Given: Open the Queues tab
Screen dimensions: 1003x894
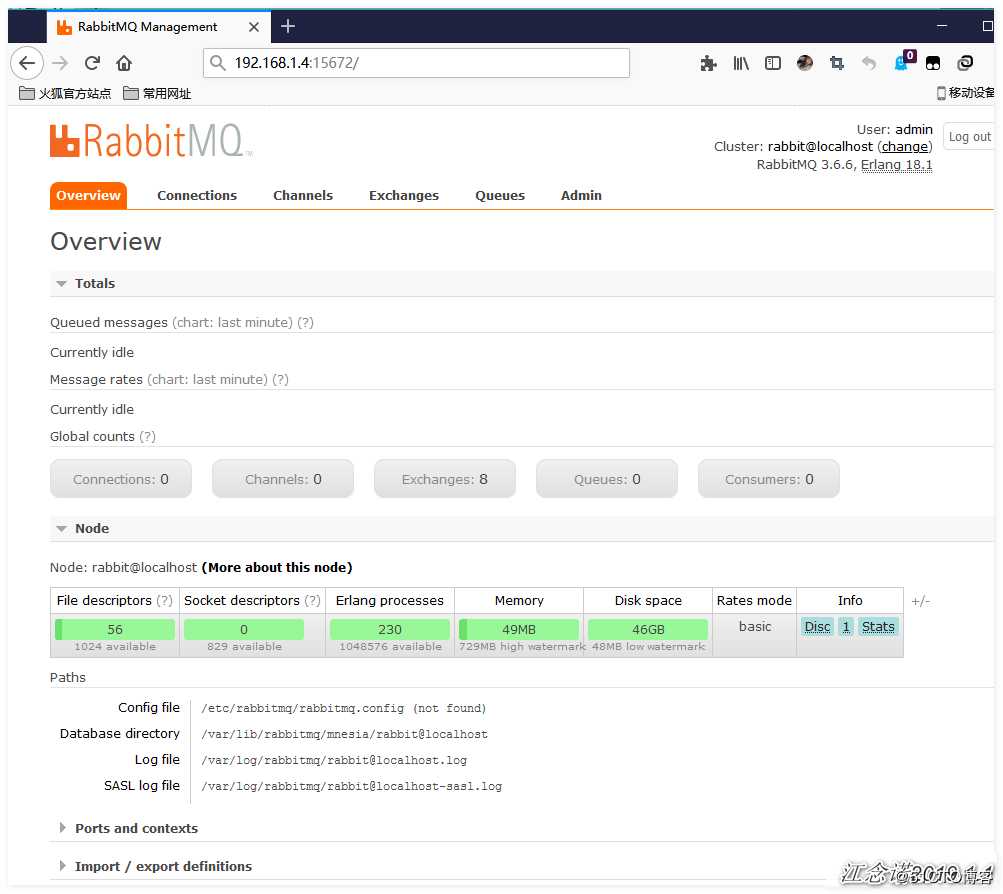Looking at the screenshot, I should (x=500, y=196).
